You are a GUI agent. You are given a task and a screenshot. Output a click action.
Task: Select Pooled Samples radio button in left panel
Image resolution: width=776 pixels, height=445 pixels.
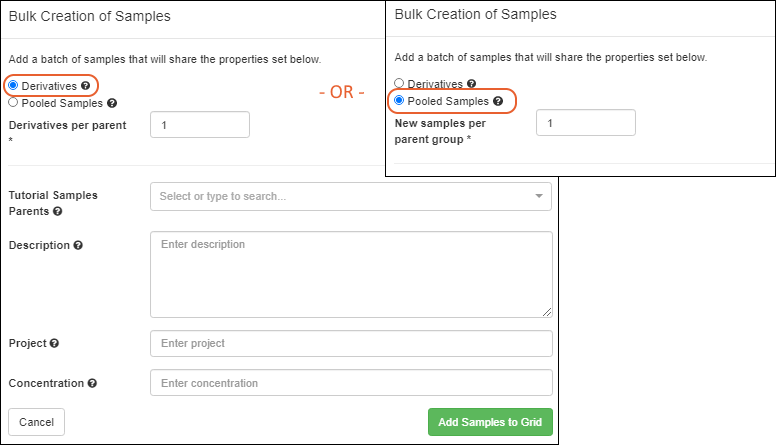coord(13,103)
